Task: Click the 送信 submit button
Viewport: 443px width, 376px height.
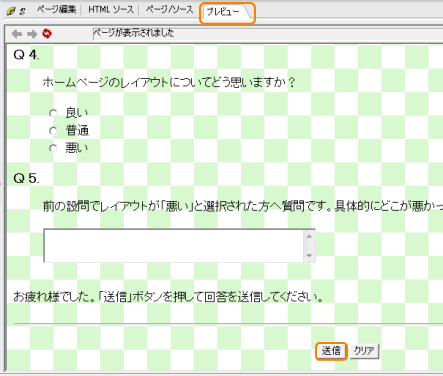Action: [331, 351]
